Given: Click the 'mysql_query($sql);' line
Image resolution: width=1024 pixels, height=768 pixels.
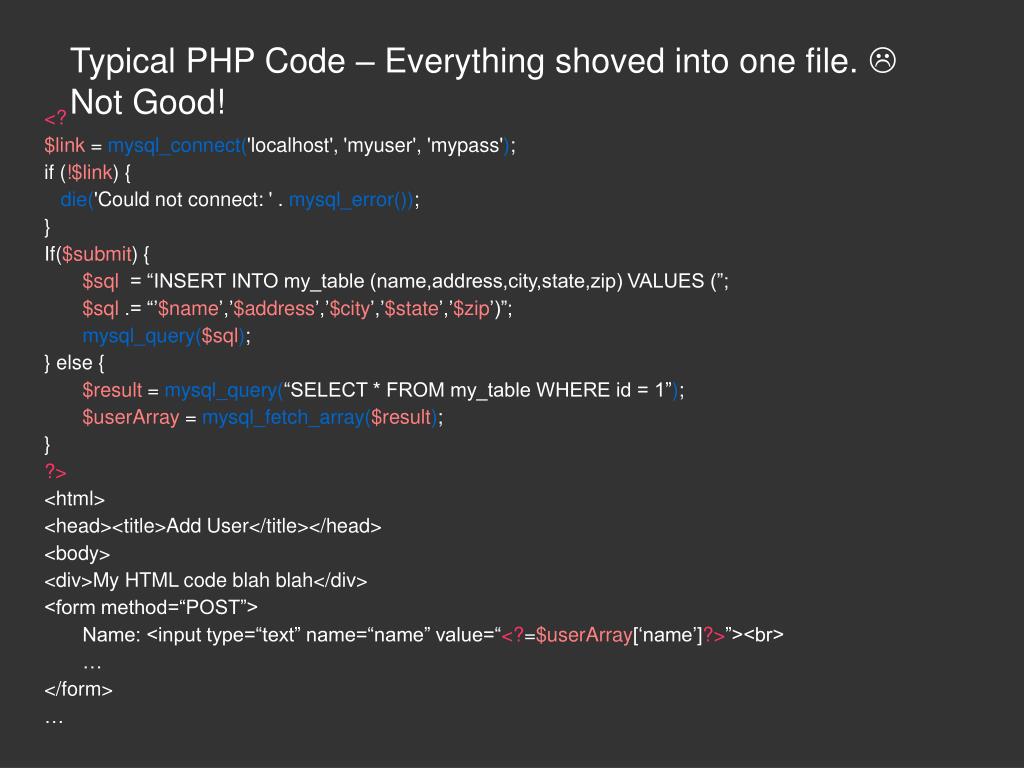Looking at the screenshot, I should [167, 336].
